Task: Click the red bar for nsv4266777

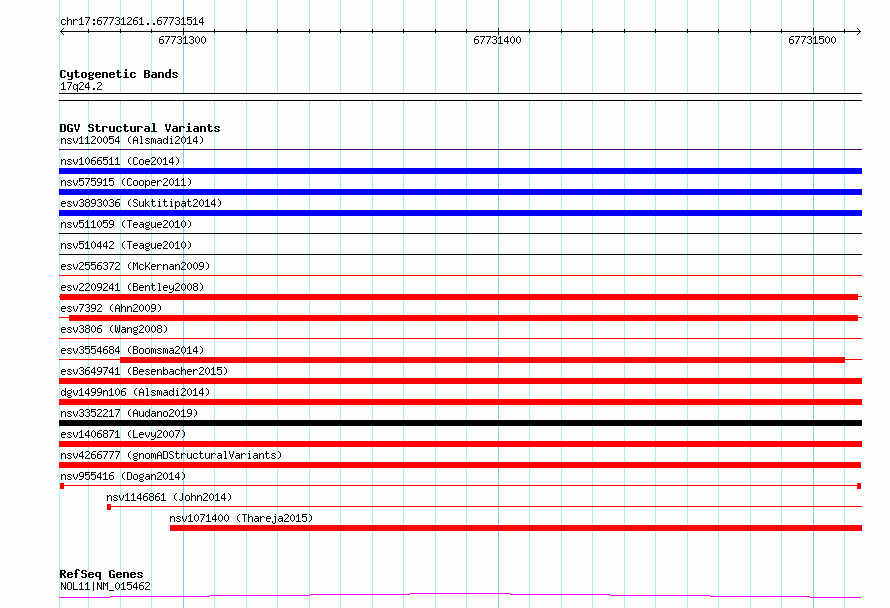Action: 460,465
